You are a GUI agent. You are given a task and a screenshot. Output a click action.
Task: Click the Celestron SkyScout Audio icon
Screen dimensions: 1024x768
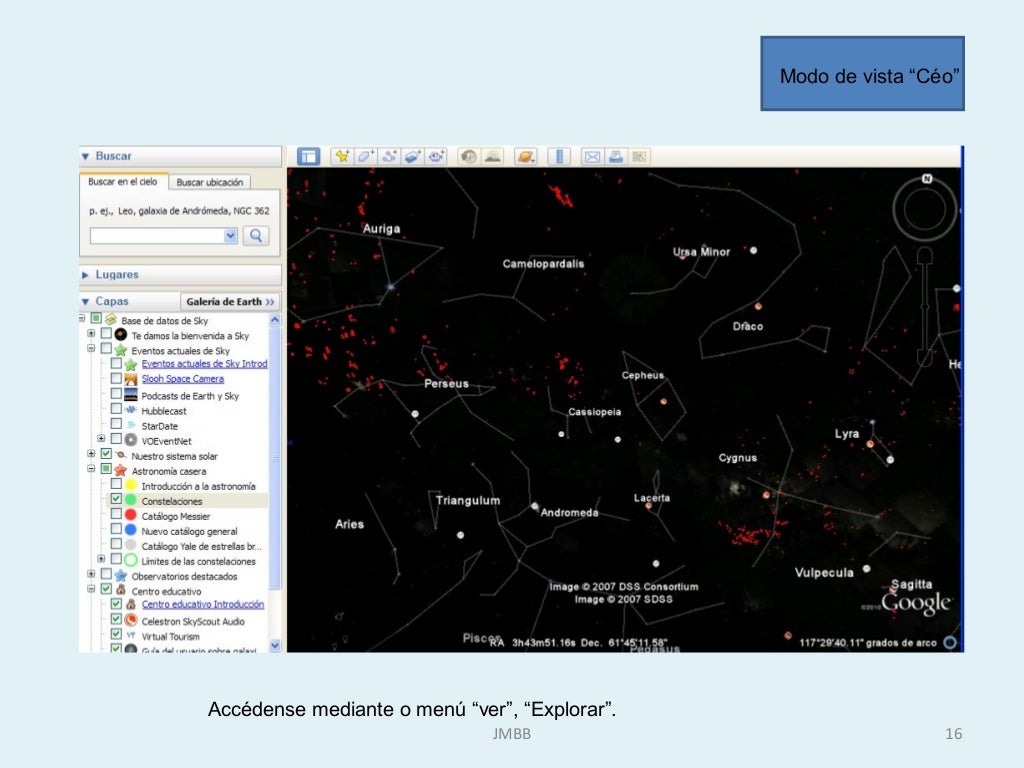(x=131, y=620)
